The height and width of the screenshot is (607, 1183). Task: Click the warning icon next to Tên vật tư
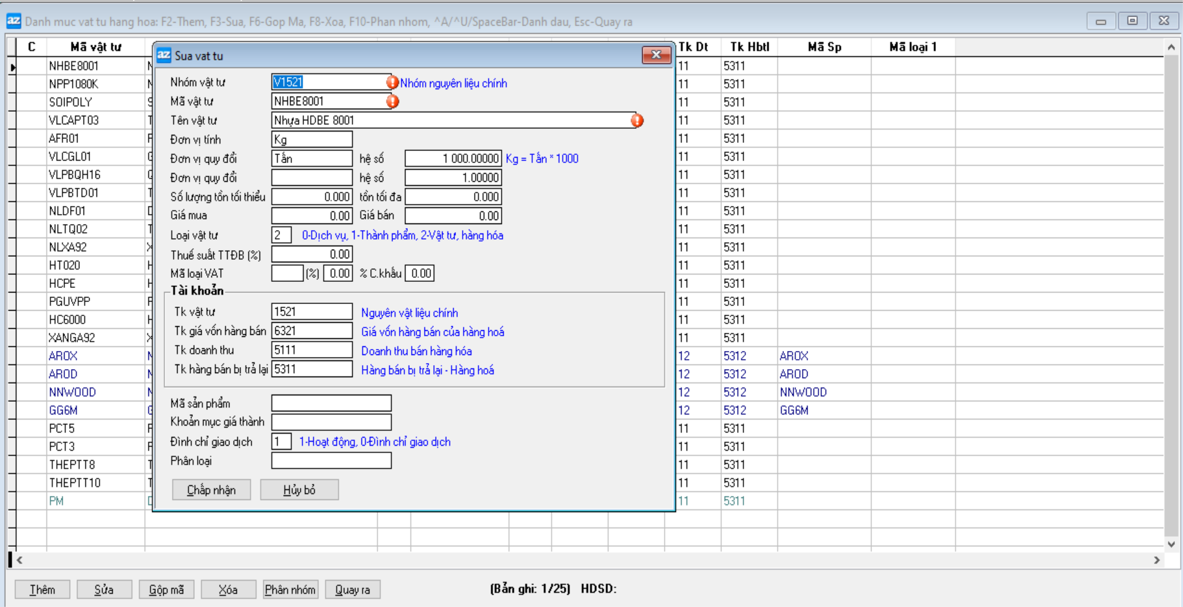coord(637,121)
